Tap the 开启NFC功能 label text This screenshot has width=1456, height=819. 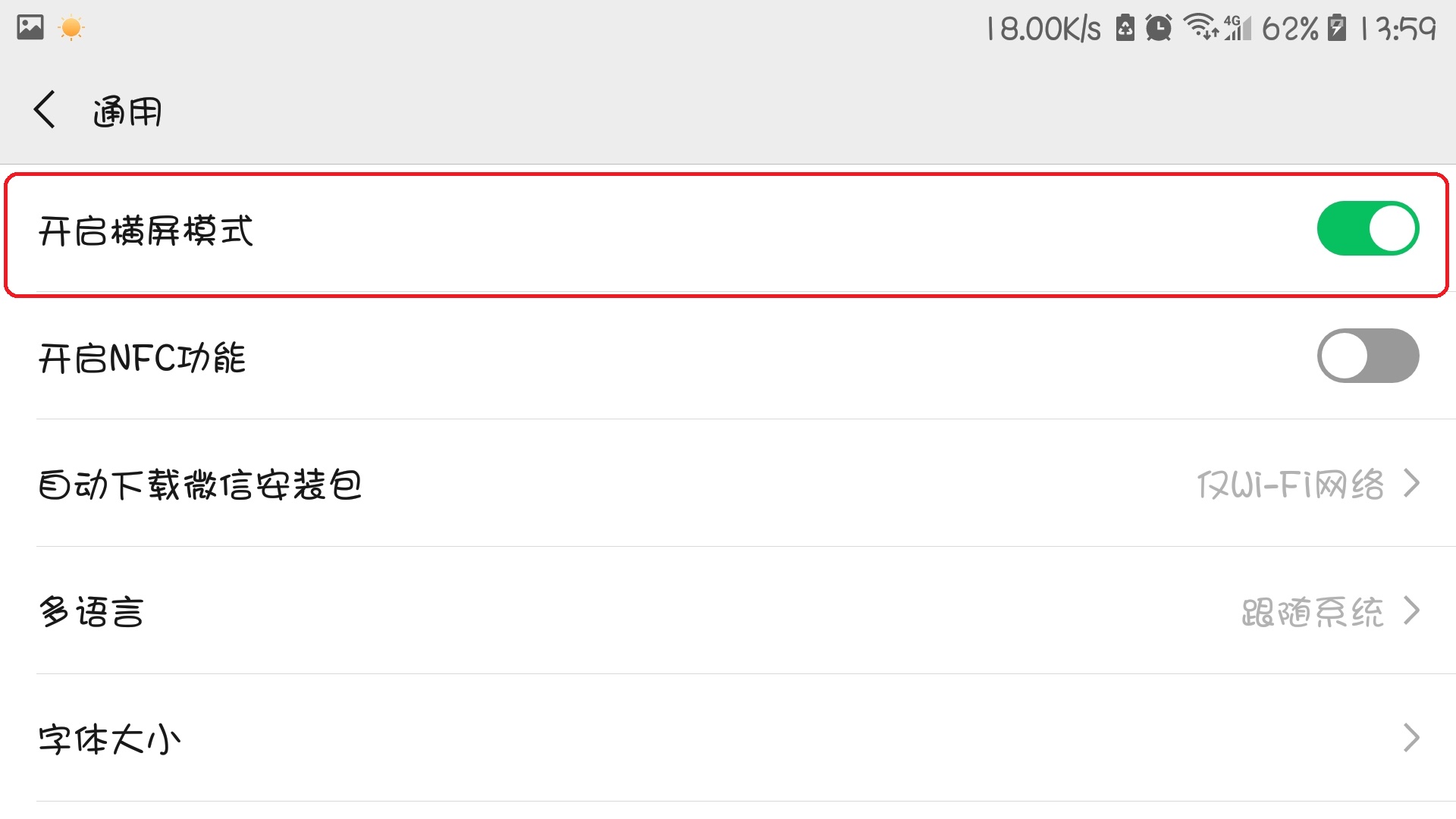coord(143,357)
